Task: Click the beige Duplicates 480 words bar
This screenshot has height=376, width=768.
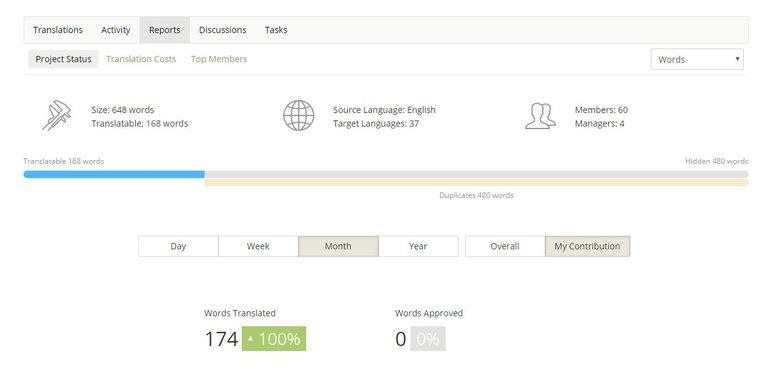Action: point(476,183)
